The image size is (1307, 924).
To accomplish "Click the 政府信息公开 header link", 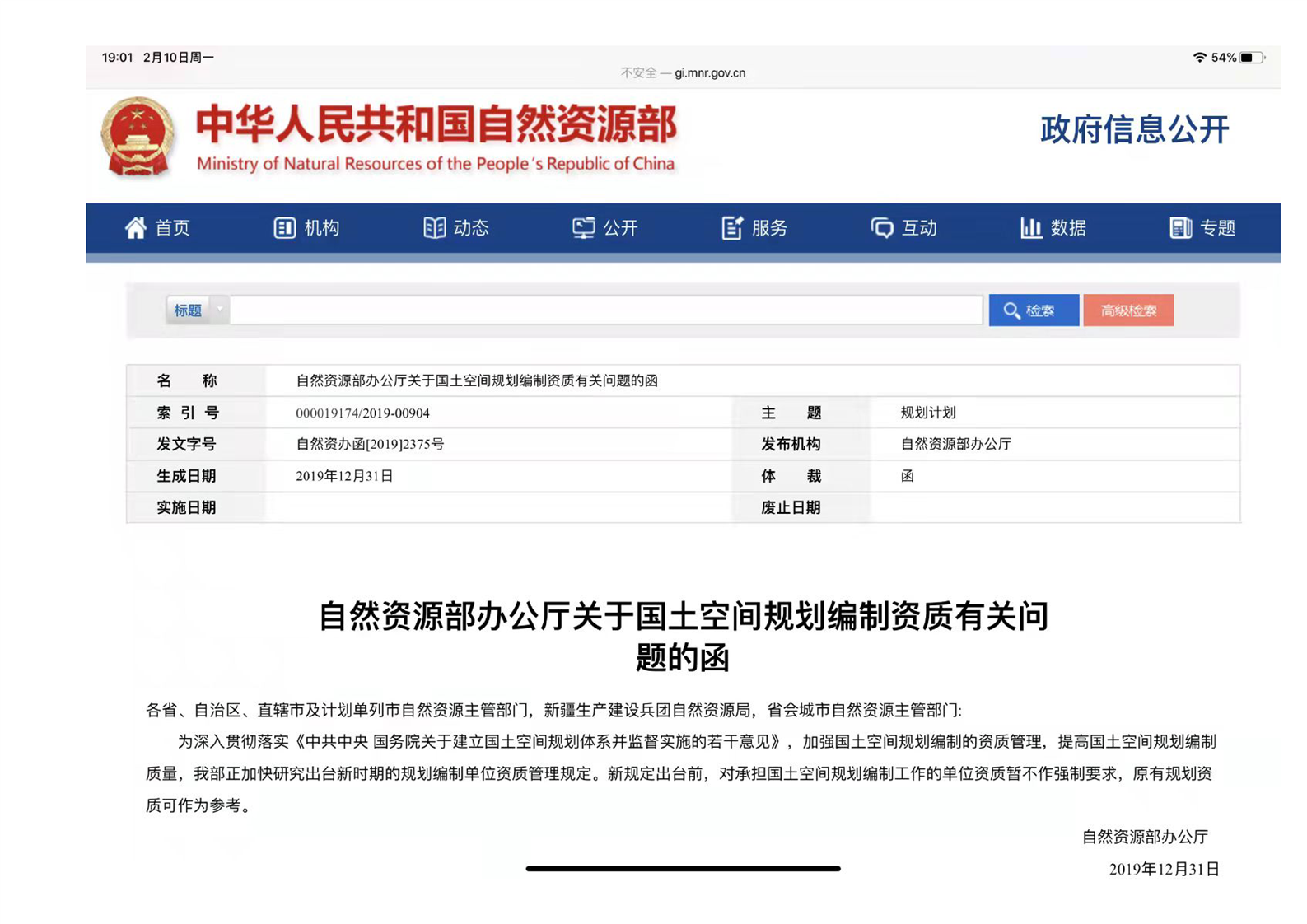I will 1134,130.
